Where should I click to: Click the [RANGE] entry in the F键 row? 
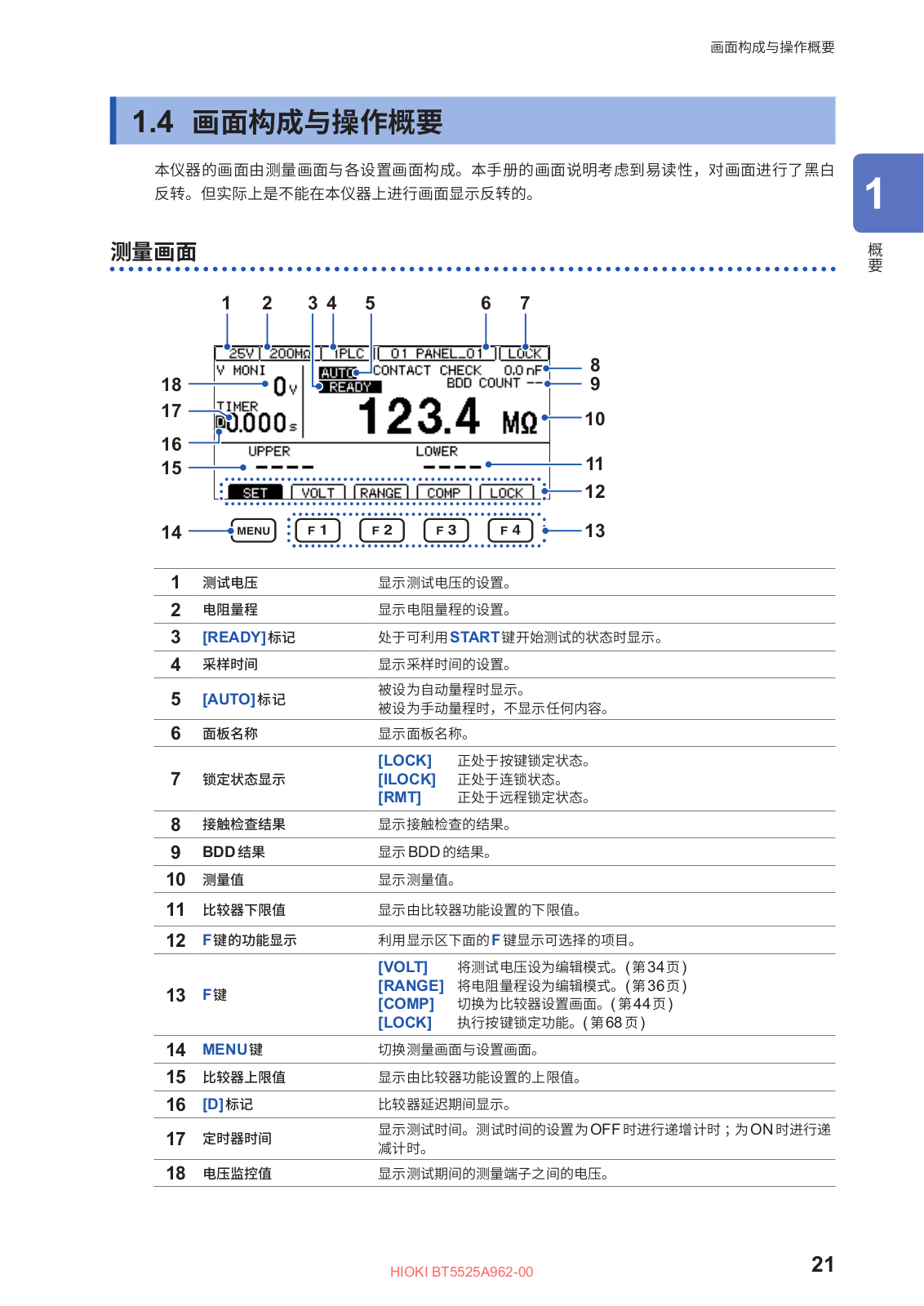[x=411, y=986]
